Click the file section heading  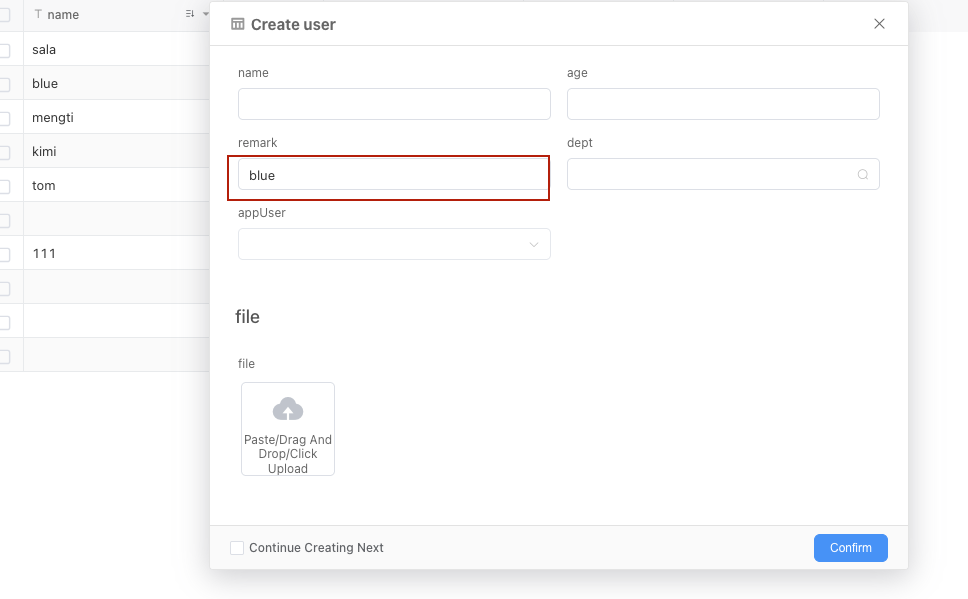(x=247, y=316)
